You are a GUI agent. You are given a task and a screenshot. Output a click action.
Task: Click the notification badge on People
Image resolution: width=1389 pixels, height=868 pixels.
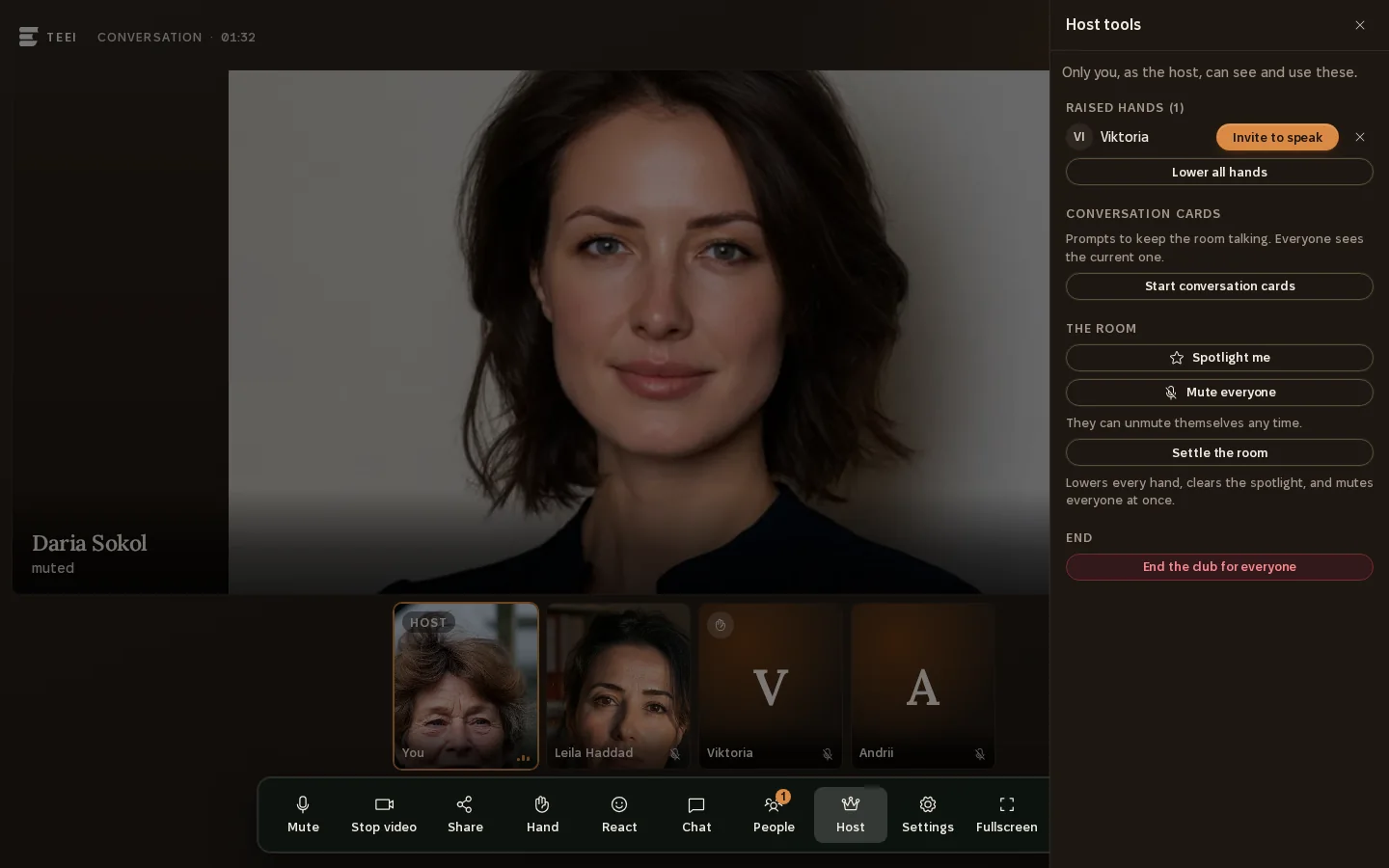[783, 797]
